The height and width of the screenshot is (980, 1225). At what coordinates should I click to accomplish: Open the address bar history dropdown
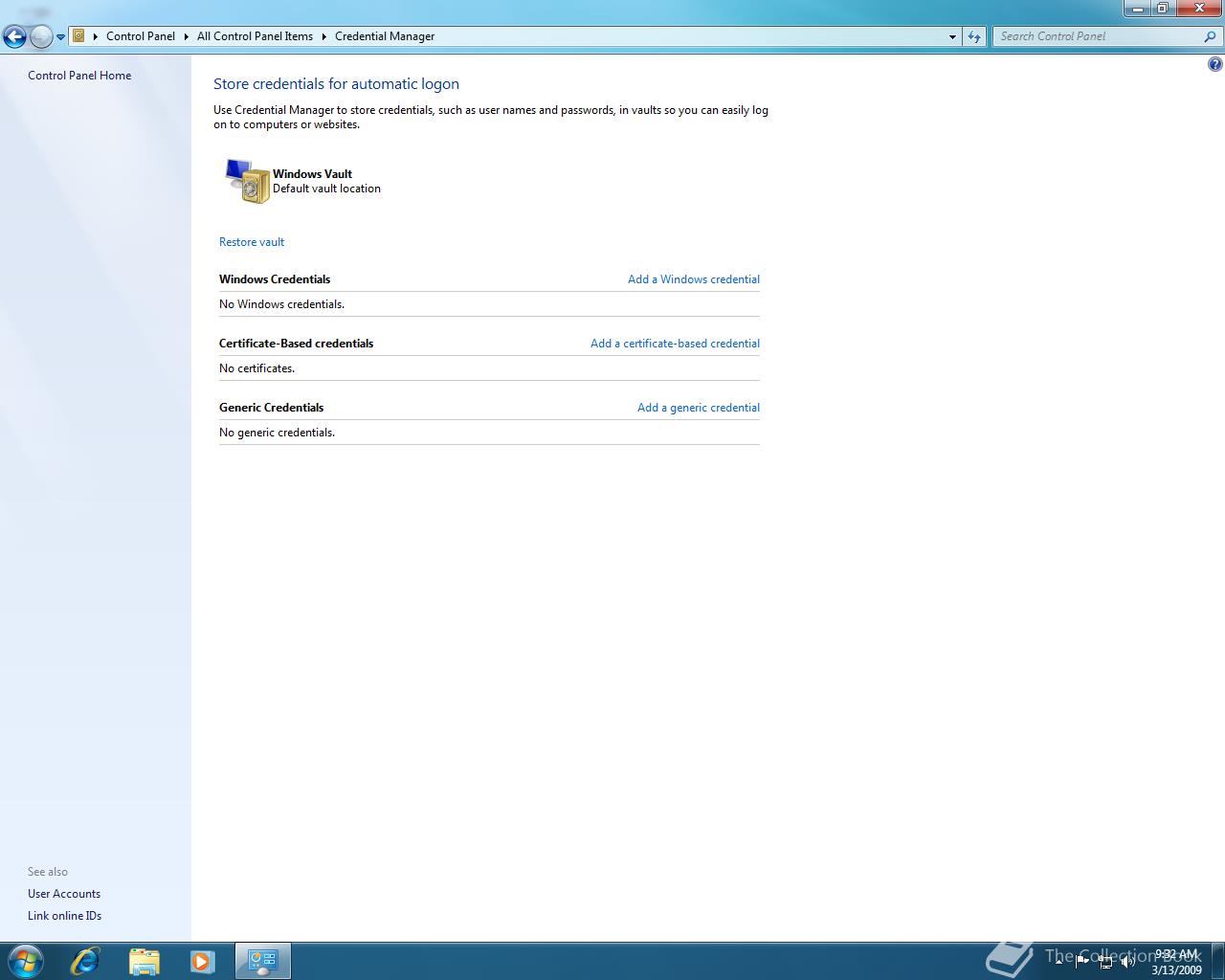tap(952, 36)
